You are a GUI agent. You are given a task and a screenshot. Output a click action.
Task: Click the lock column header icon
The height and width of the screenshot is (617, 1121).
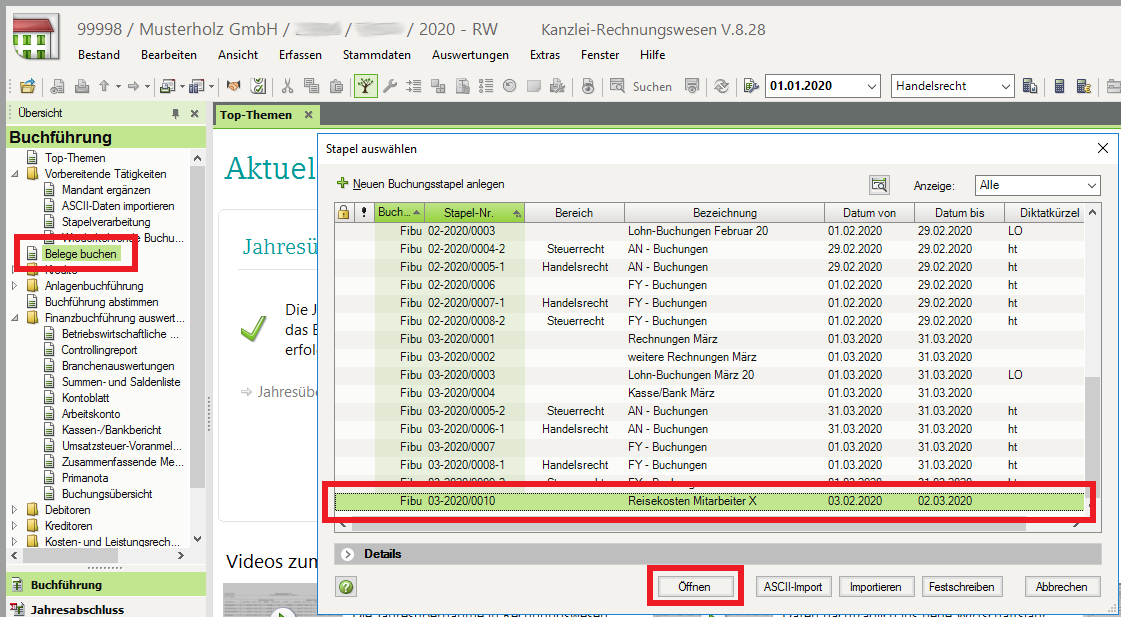pos(343,213)
